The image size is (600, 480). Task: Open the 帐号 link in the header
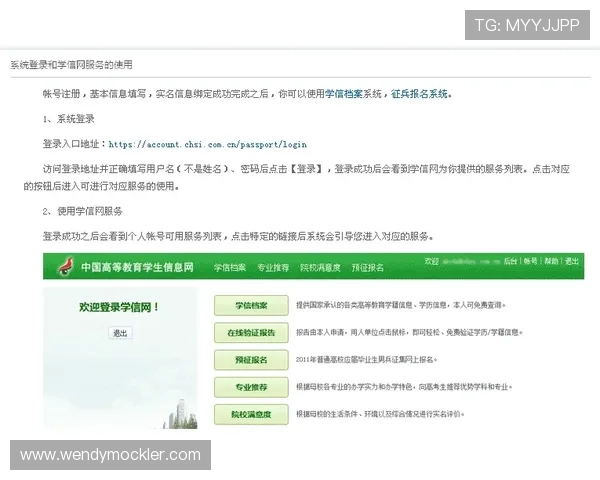(530, 261)
